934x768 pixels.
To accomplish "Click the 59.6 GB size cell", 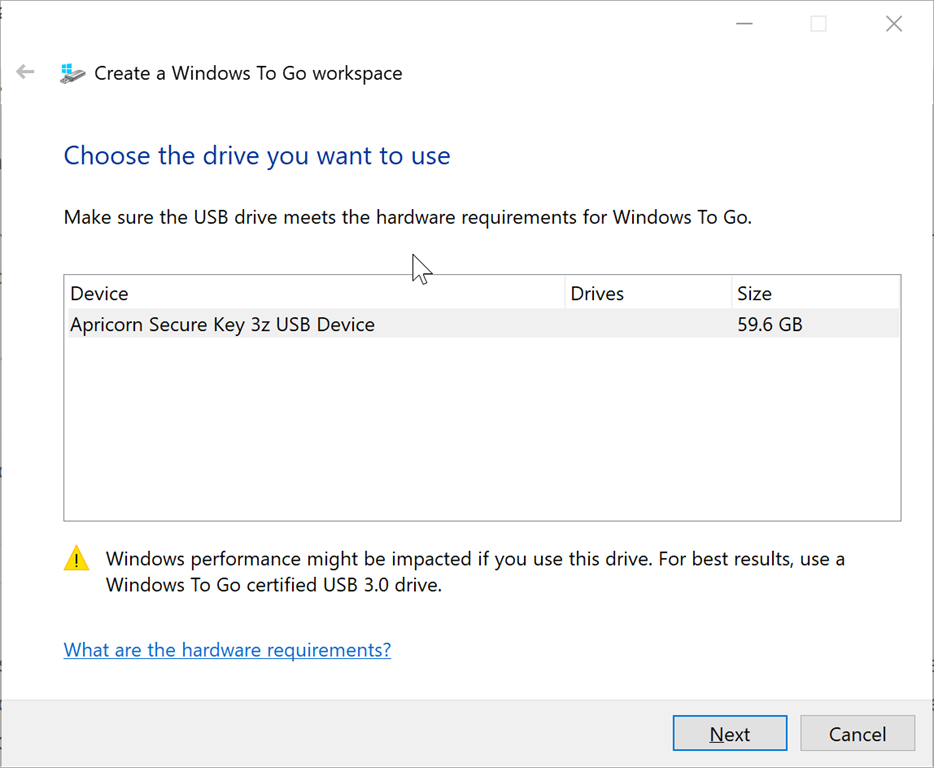I will pos(770,325).
